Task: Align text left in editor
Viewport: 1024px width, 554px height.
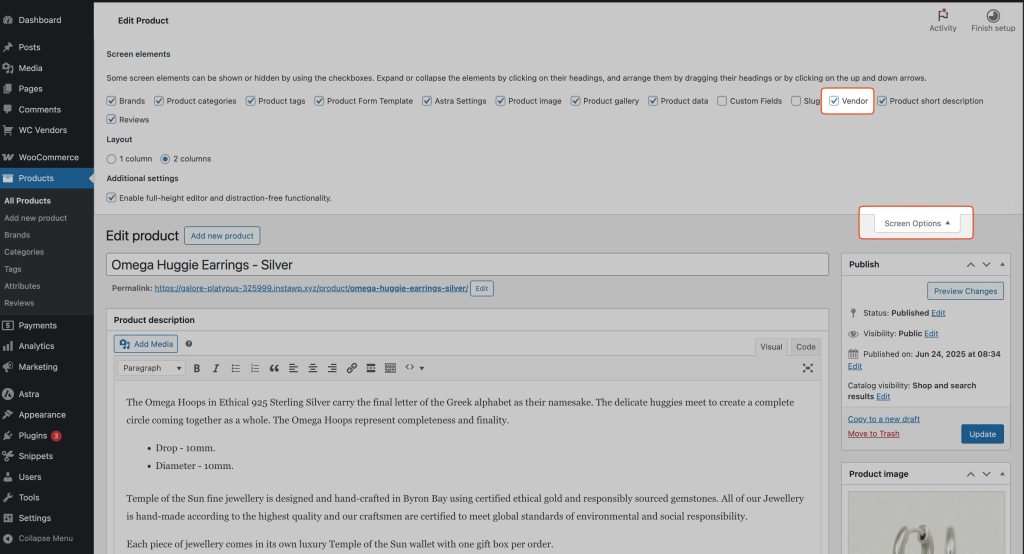Action: point(293,368)
